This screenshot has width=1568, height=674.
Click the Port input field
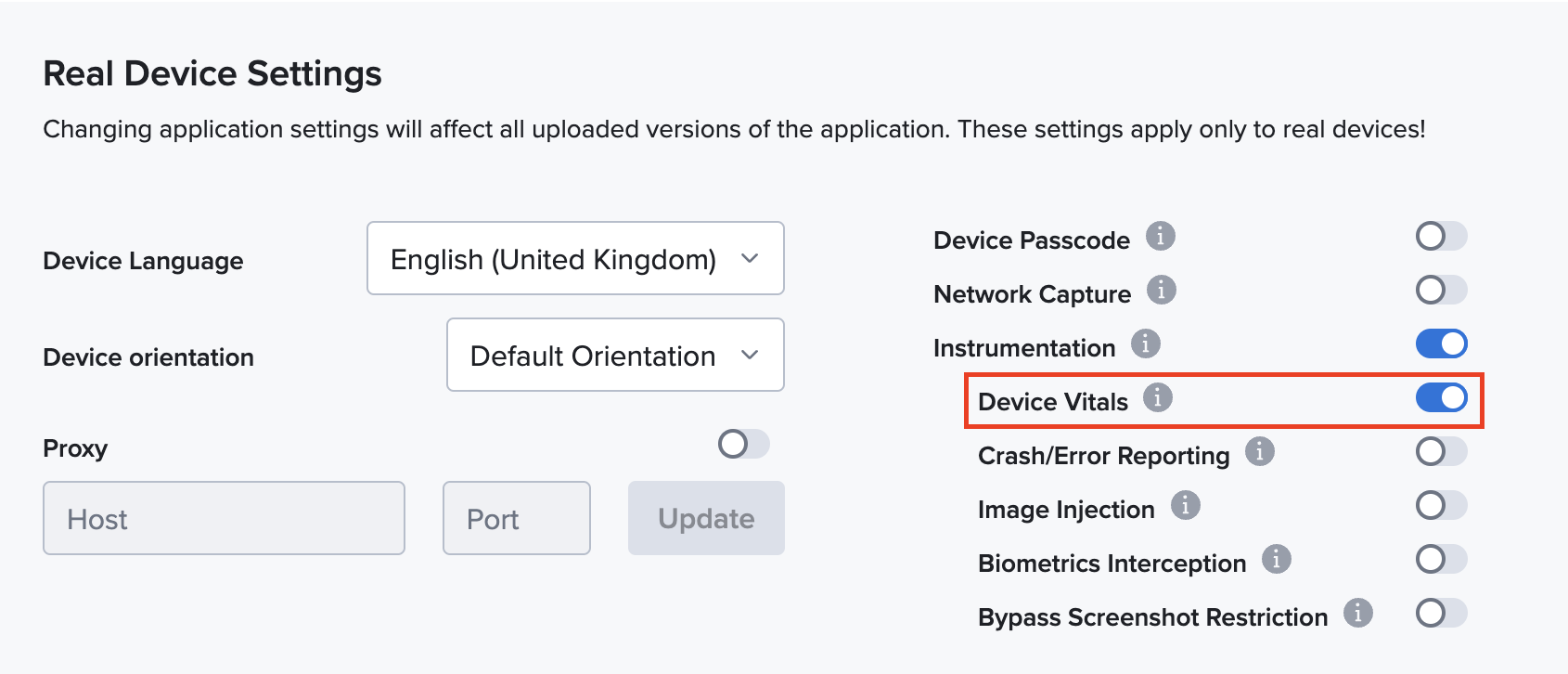[x=516, y=518]
